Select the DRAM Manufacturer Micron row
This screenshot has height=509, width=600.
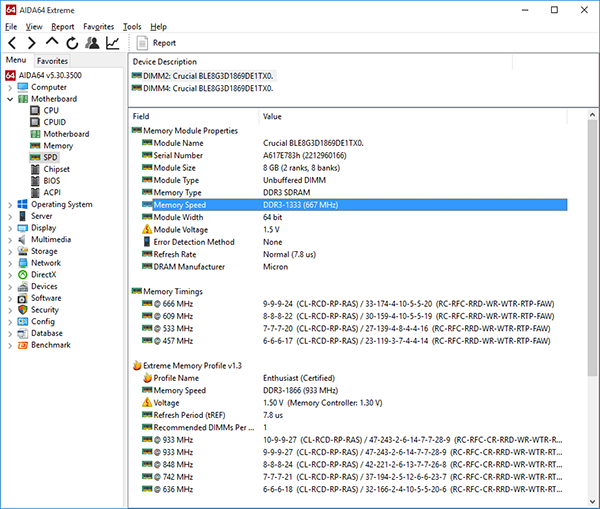(x=354, y=267)
